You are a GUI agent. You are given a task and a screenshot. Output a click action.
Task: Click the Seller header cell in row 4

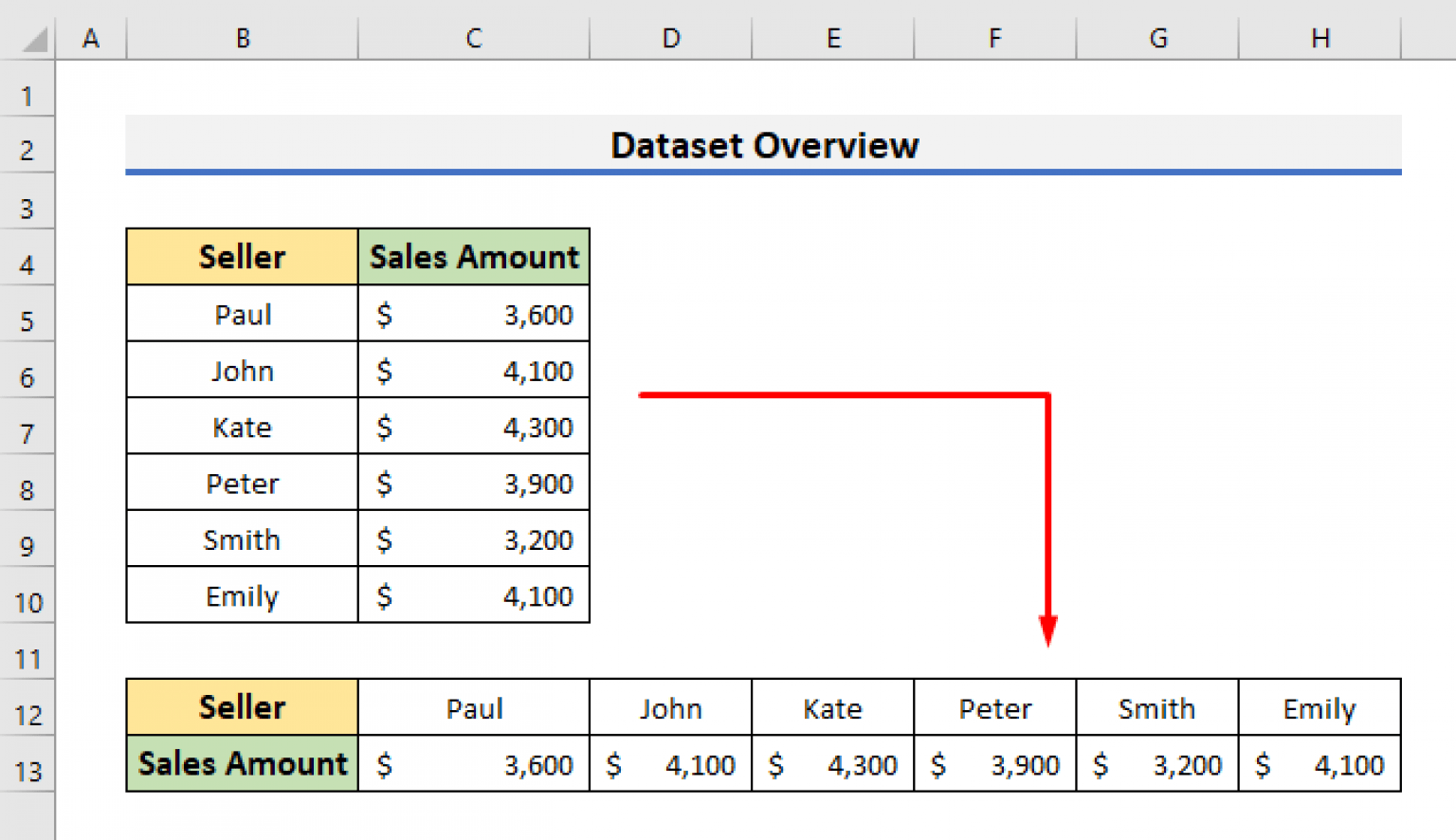pyautogui.click(x=242, y=257)
